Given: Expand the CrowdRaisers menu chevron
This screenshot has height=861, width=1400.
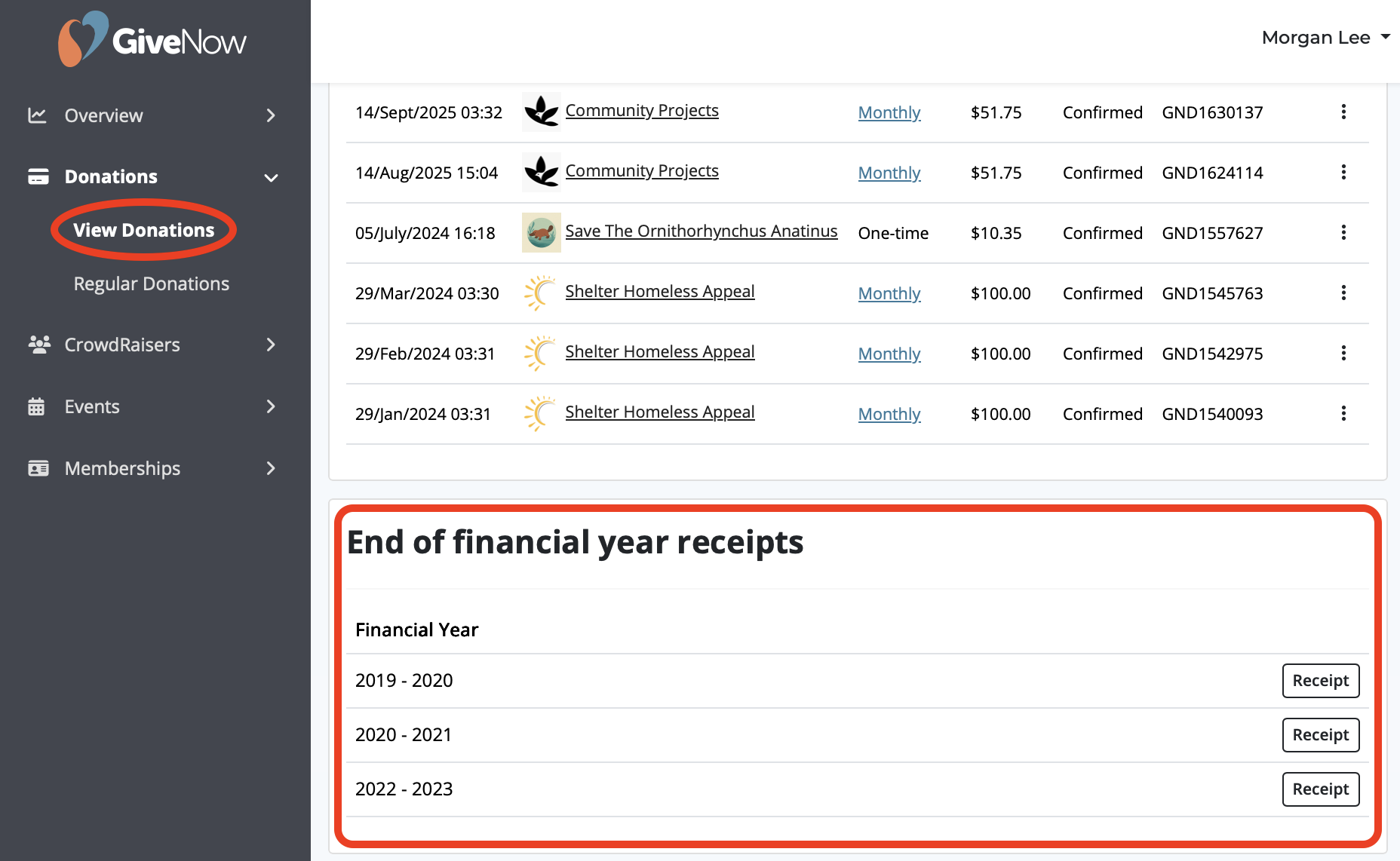Looking at the screenshot, I should click(271, 345).
